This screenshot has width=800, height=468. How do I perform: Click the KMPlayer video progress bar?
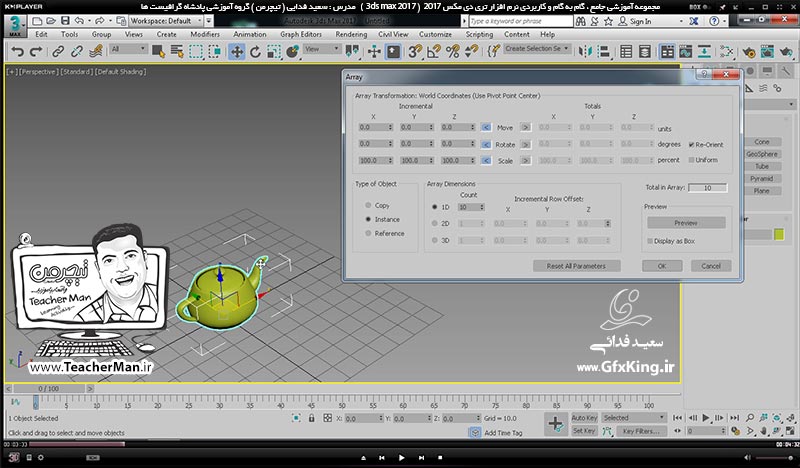(400, 445)
